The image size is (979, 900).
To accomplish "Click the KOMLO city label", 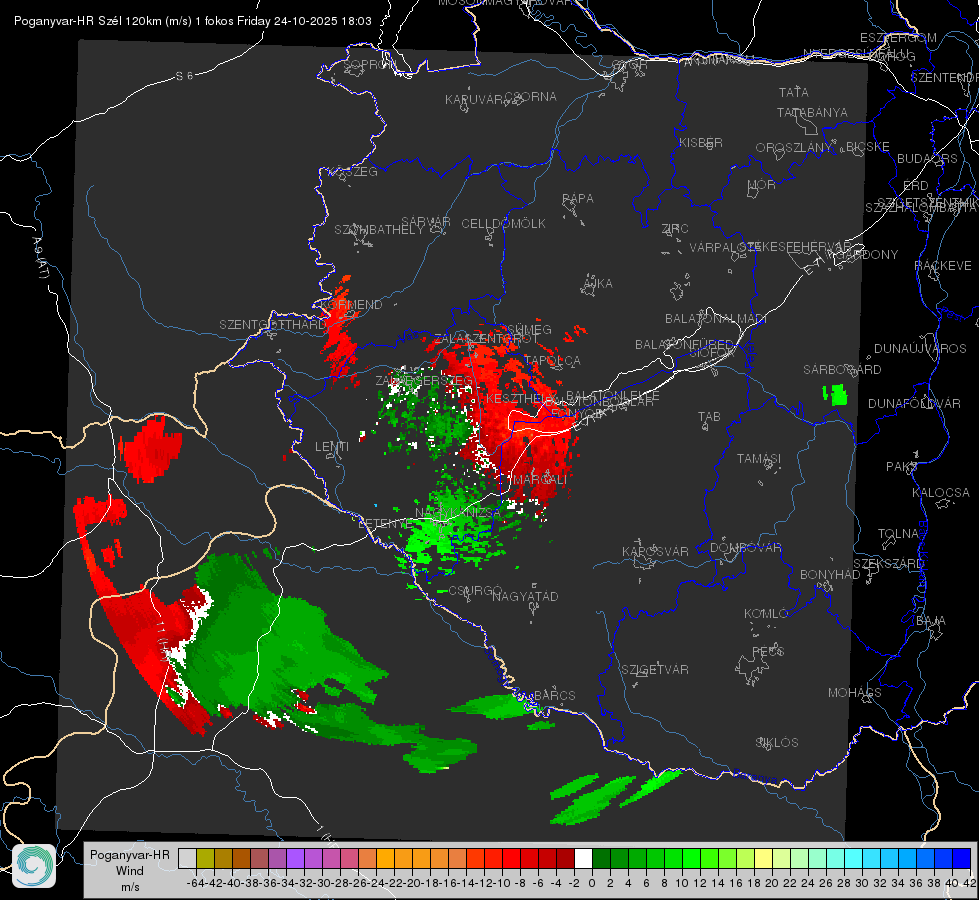I will coord(766,614).
